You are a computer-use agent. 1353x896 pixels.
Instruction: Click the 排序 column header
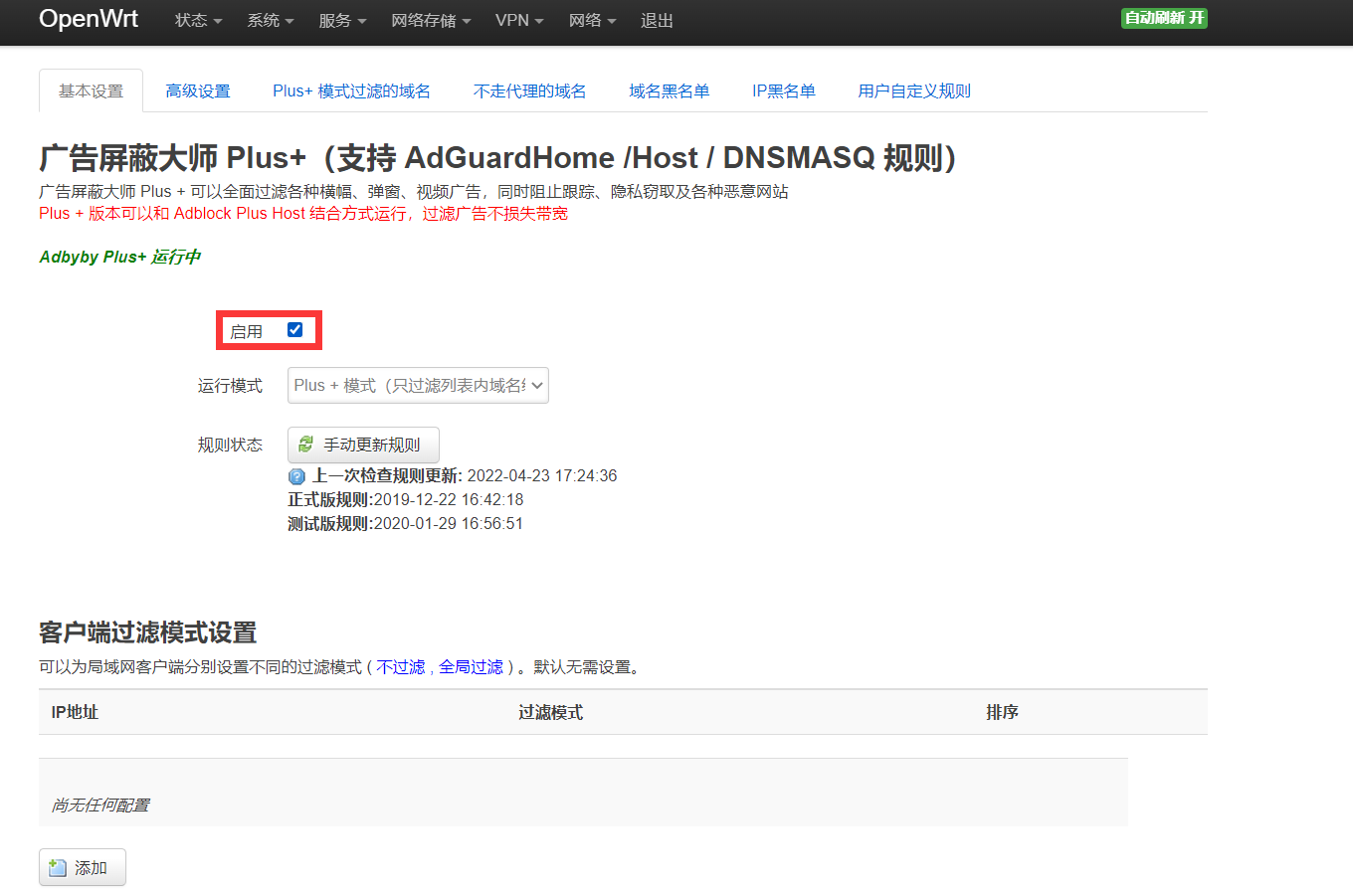[x=1002, y=712]
